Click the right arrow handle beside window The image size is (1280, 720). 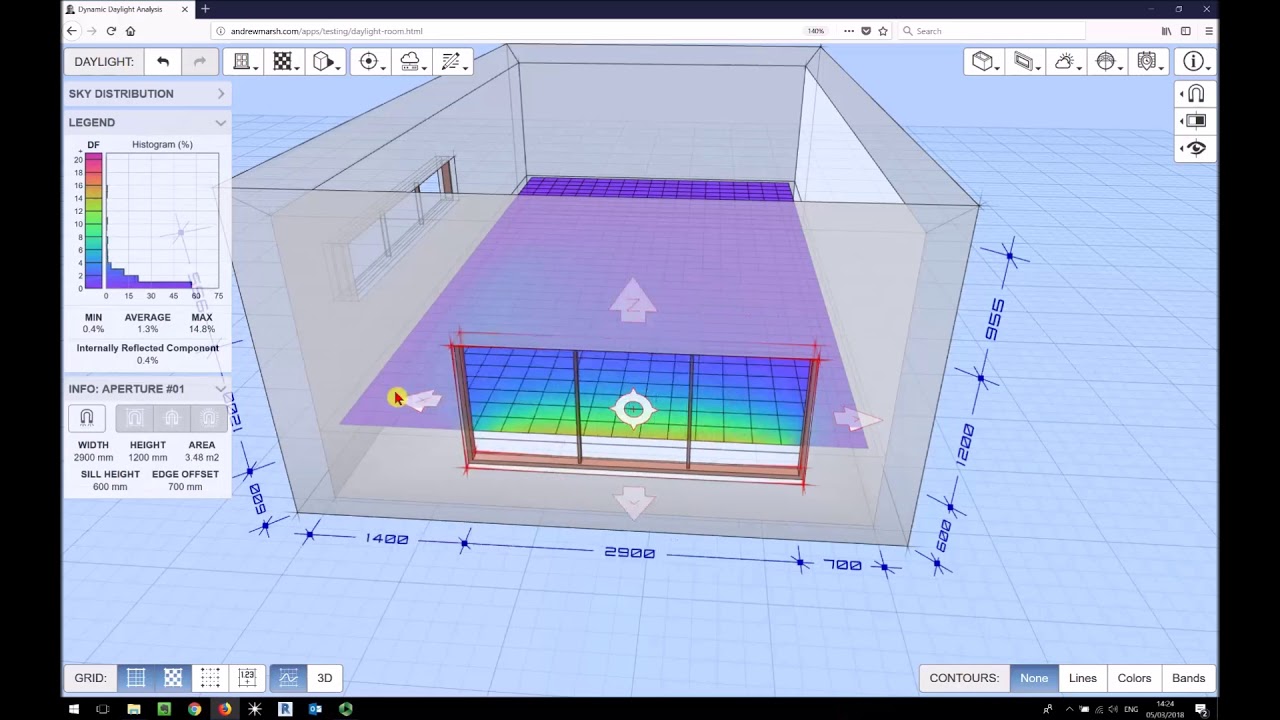pos(856,419)
